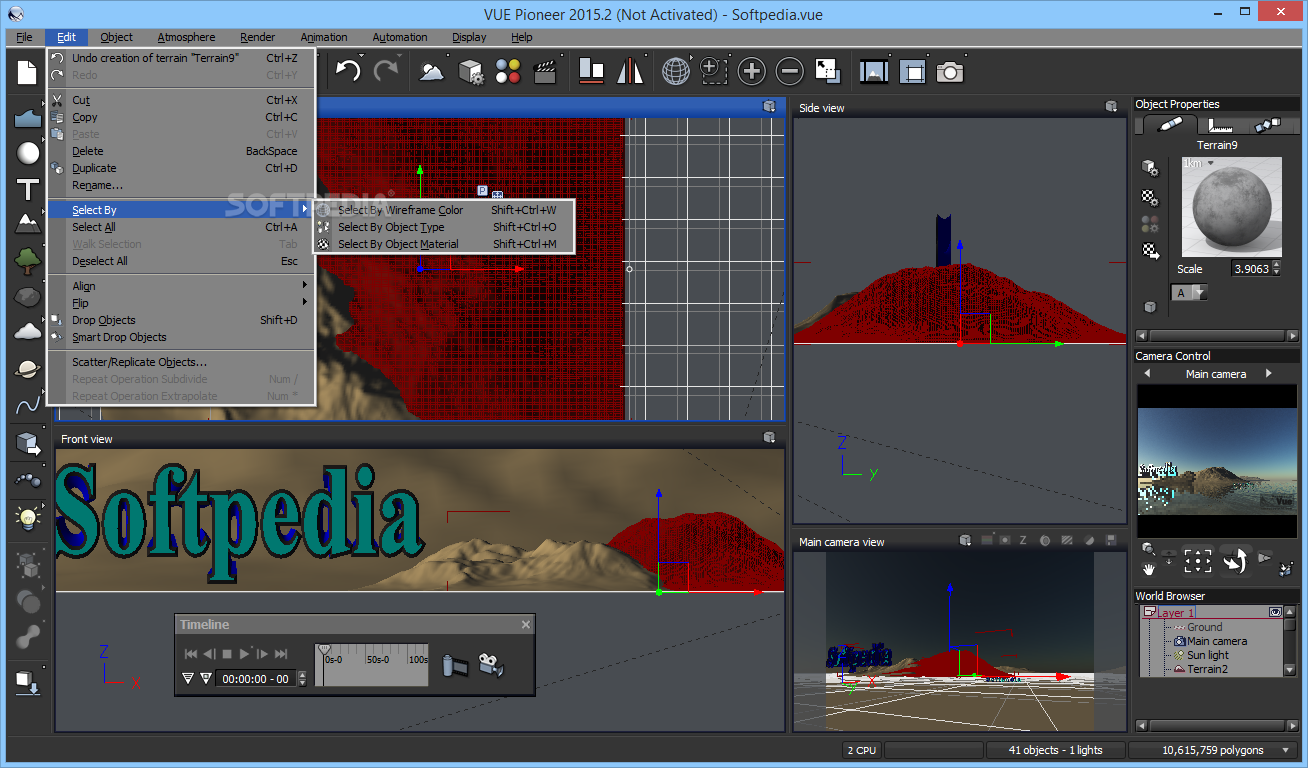Image resolution: width=1308 pixels, height=768 pixels.
Task: Click the Timeline stop button
Action: [x=227, y=654]
